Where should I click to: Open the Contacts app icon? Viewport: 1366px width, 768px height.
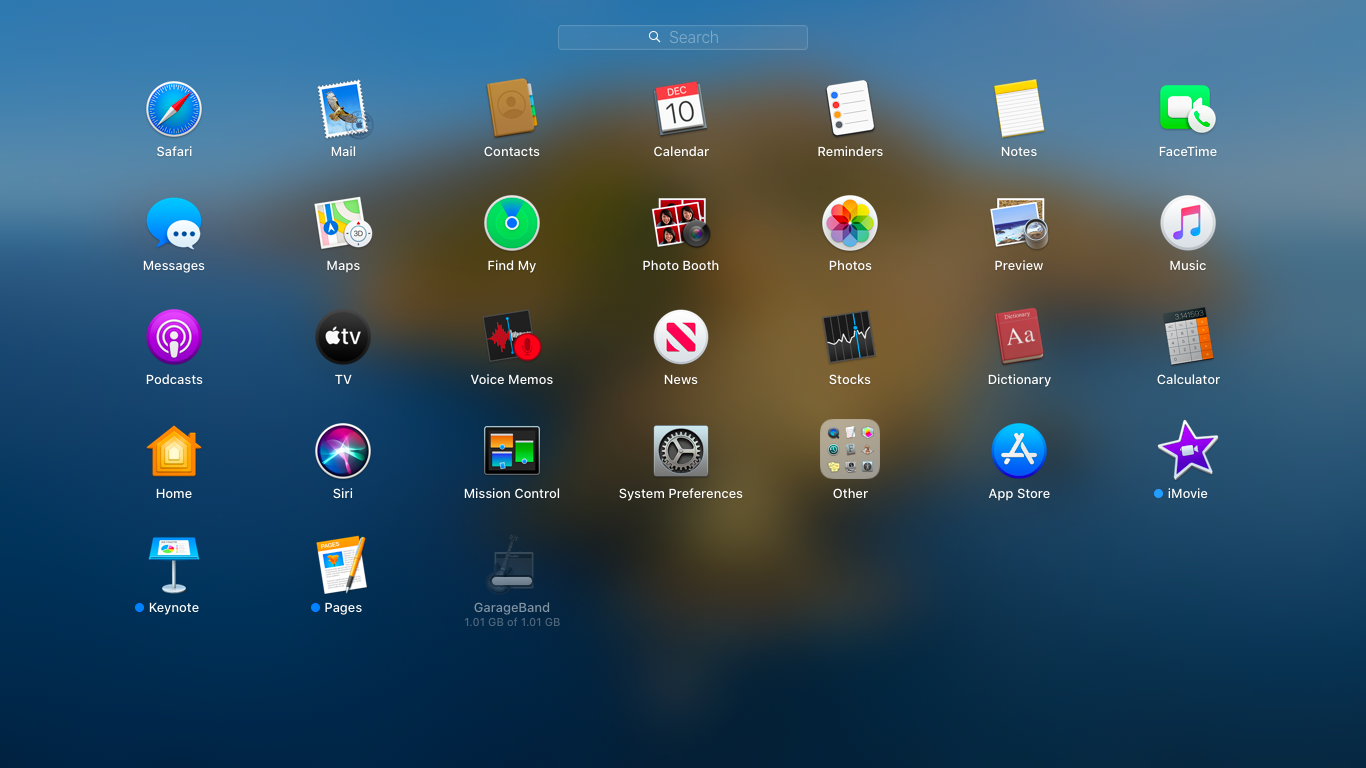coord(512,109)
